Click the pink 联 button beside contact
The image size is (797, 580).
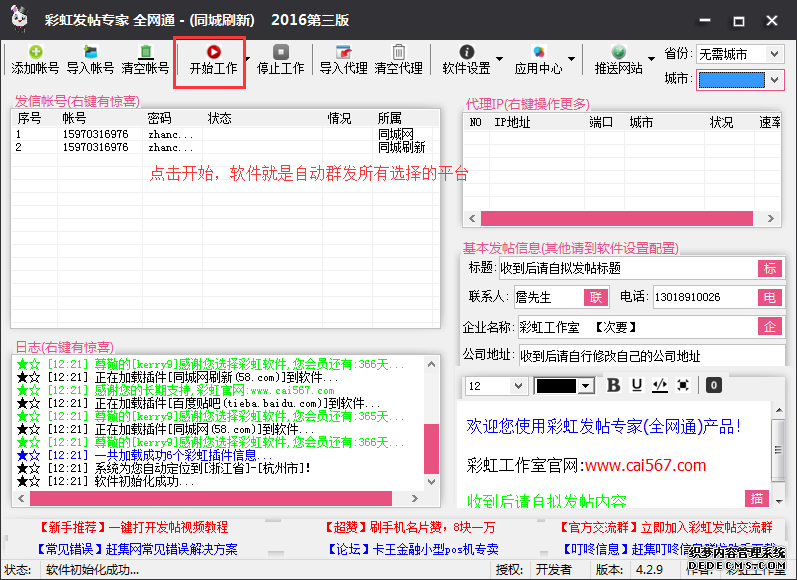(596, 297)
